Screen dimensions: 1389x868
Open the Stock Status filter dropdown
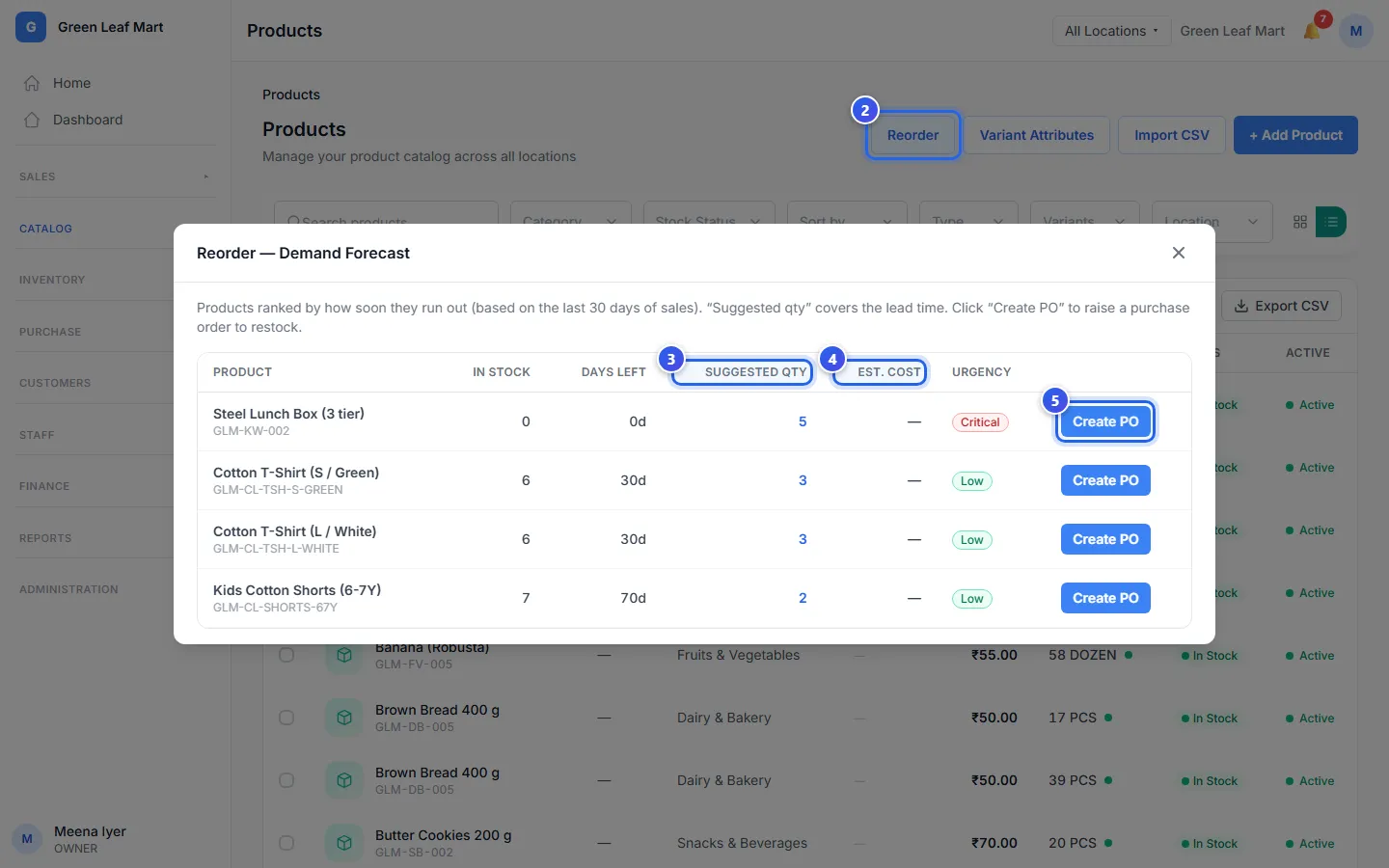[708, 221]
